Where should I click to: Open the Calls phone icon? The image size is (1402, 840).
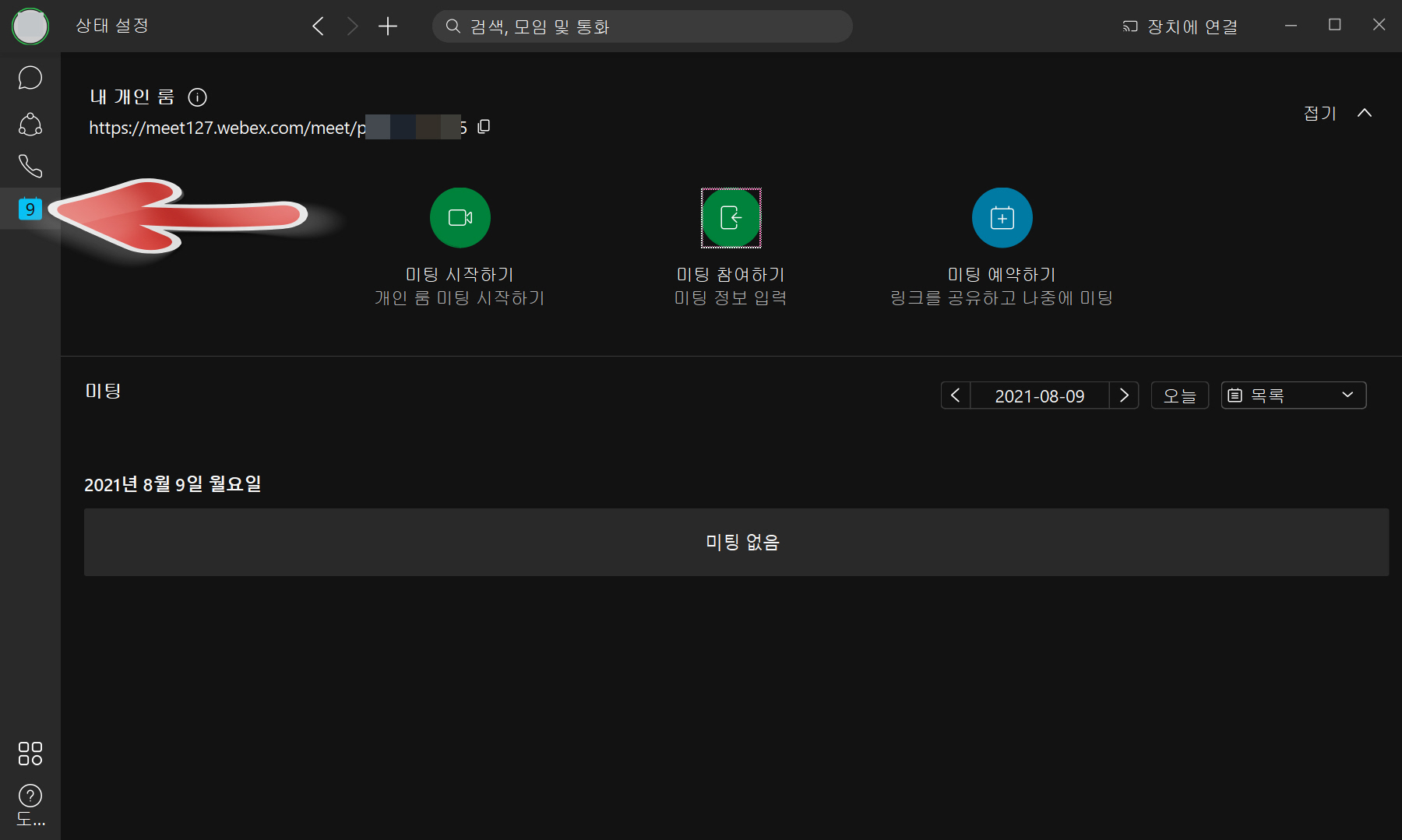pyautogui.click(x=30, y=166)
